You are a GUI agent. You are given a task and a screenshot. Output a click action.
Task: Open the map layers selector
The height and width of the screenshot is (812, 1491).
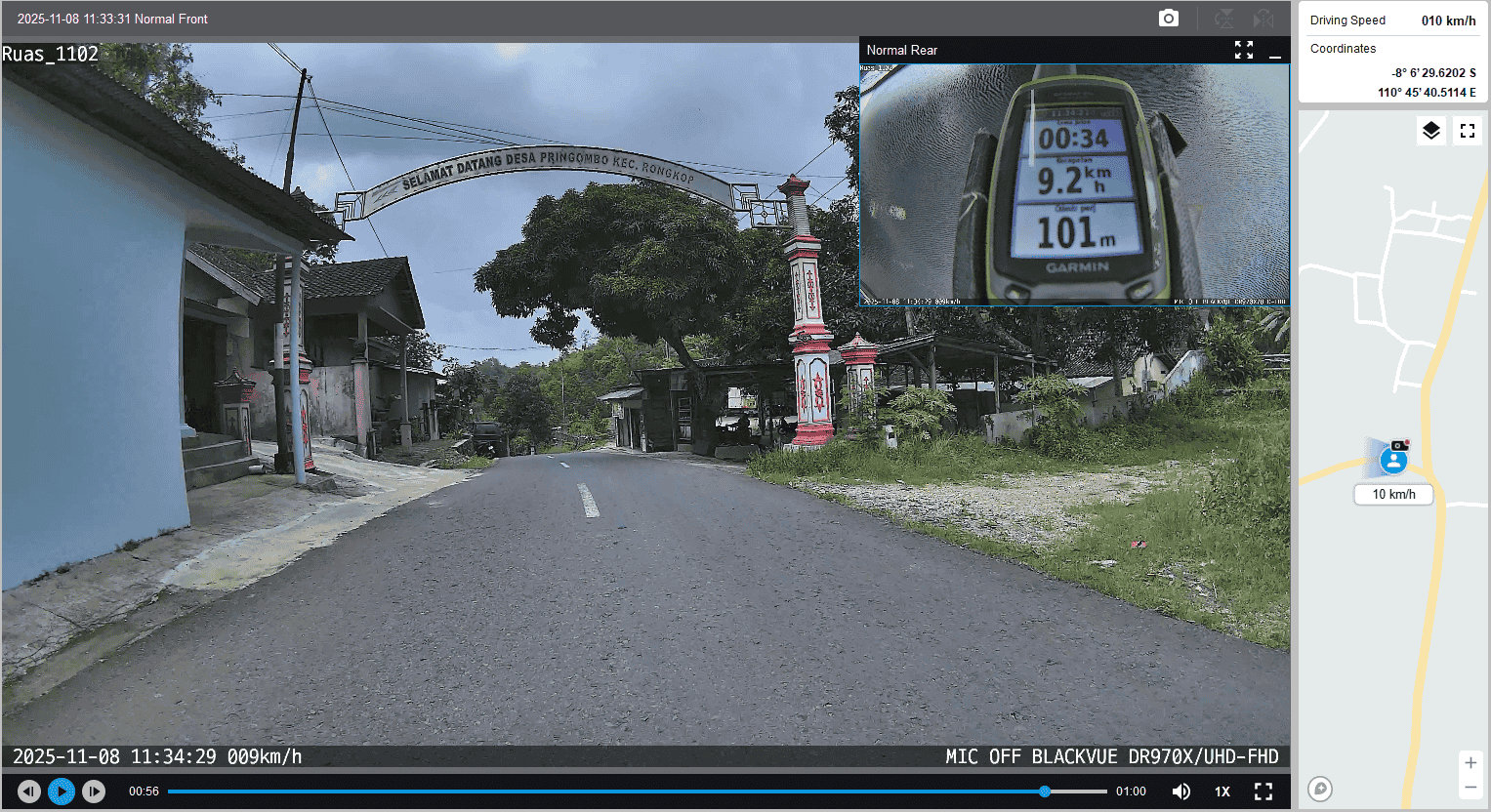[1430, 131]
